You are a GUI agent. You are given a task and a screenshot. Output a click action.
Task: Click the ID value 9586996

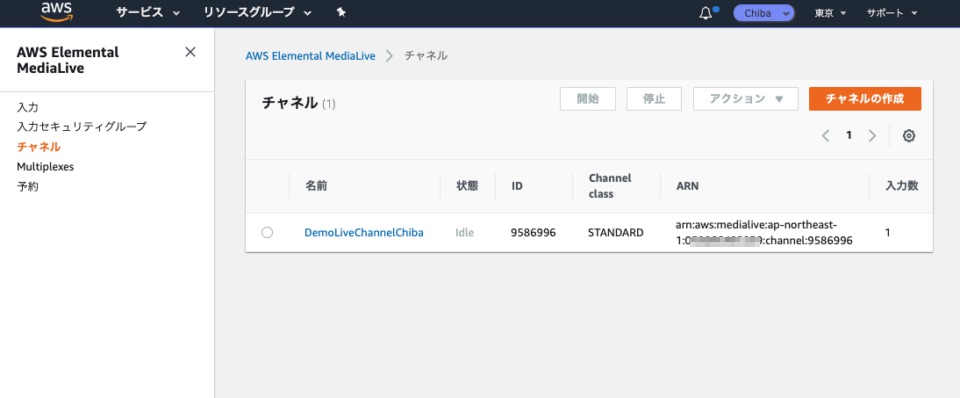pos(533,233)
